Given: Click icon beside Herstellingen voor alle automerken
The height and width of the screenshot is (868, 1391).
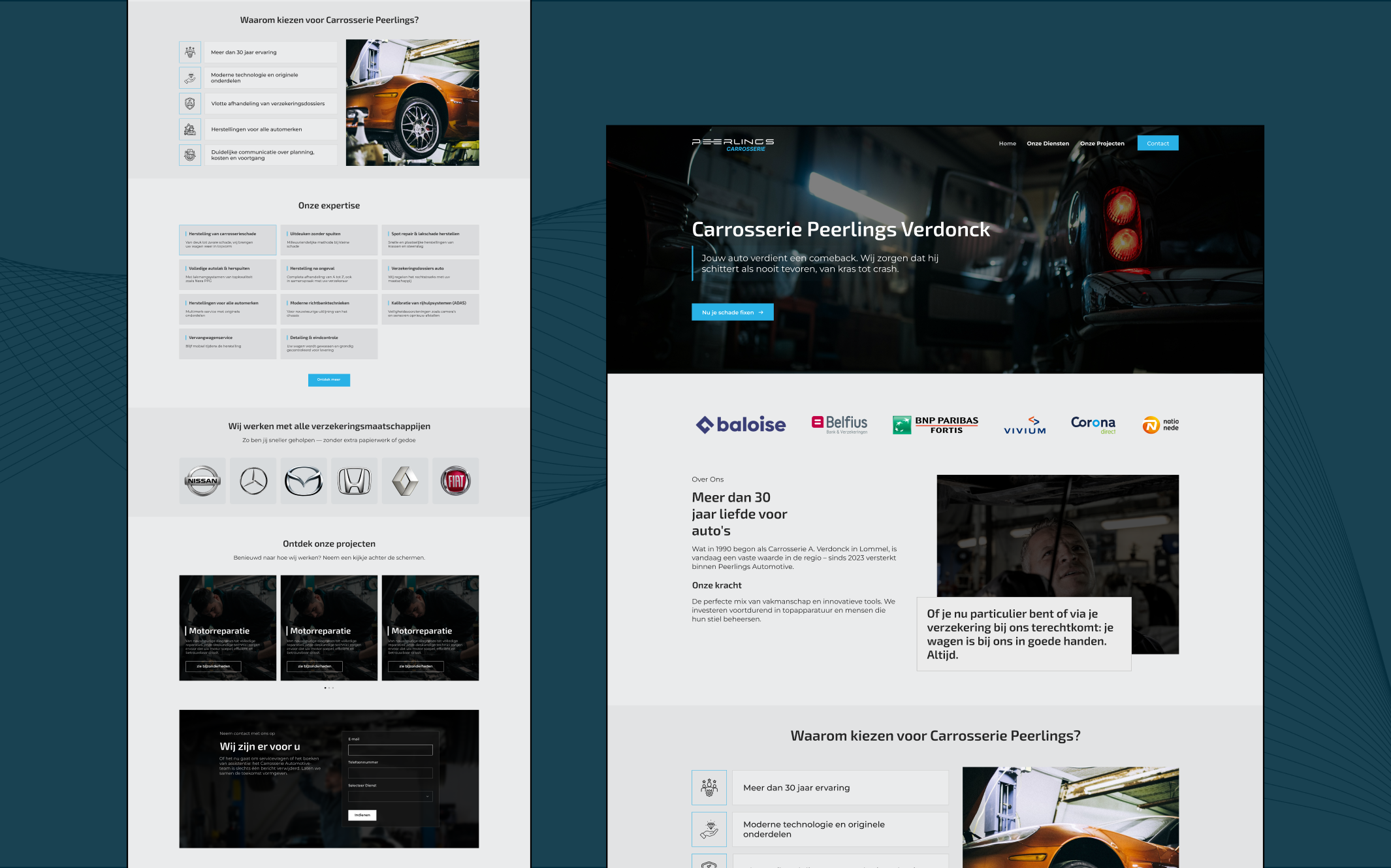Looking at the screenshot, I should (x=190, y=129).
